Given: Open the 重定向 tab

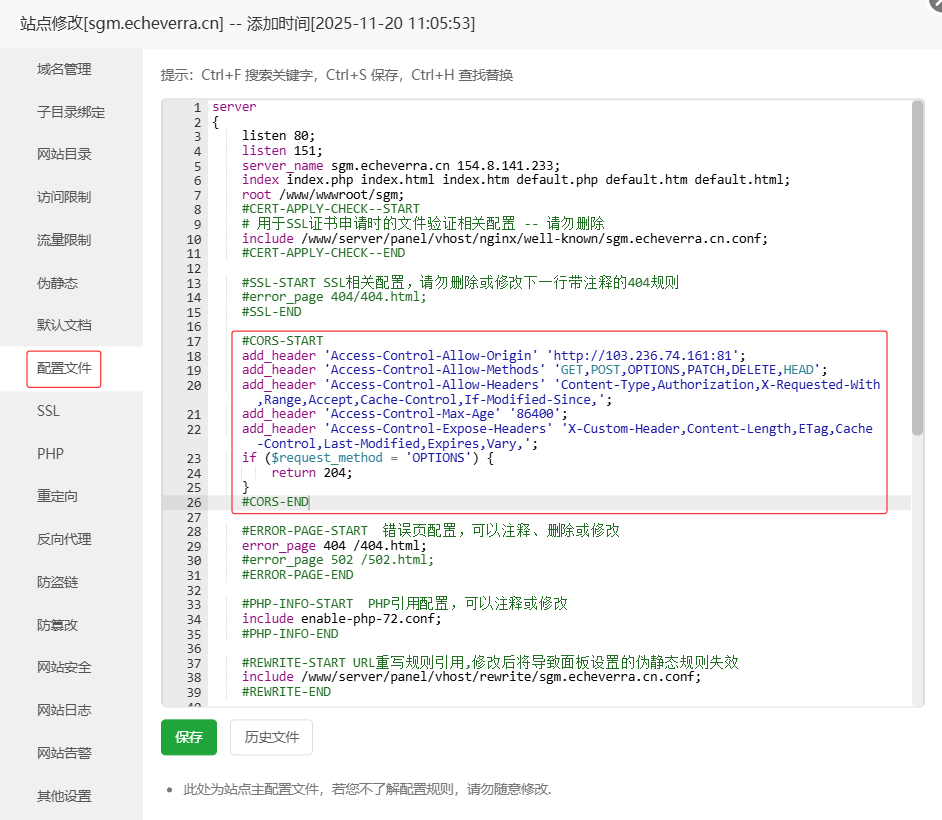Looking at the screenshot, I should point(57,496).
